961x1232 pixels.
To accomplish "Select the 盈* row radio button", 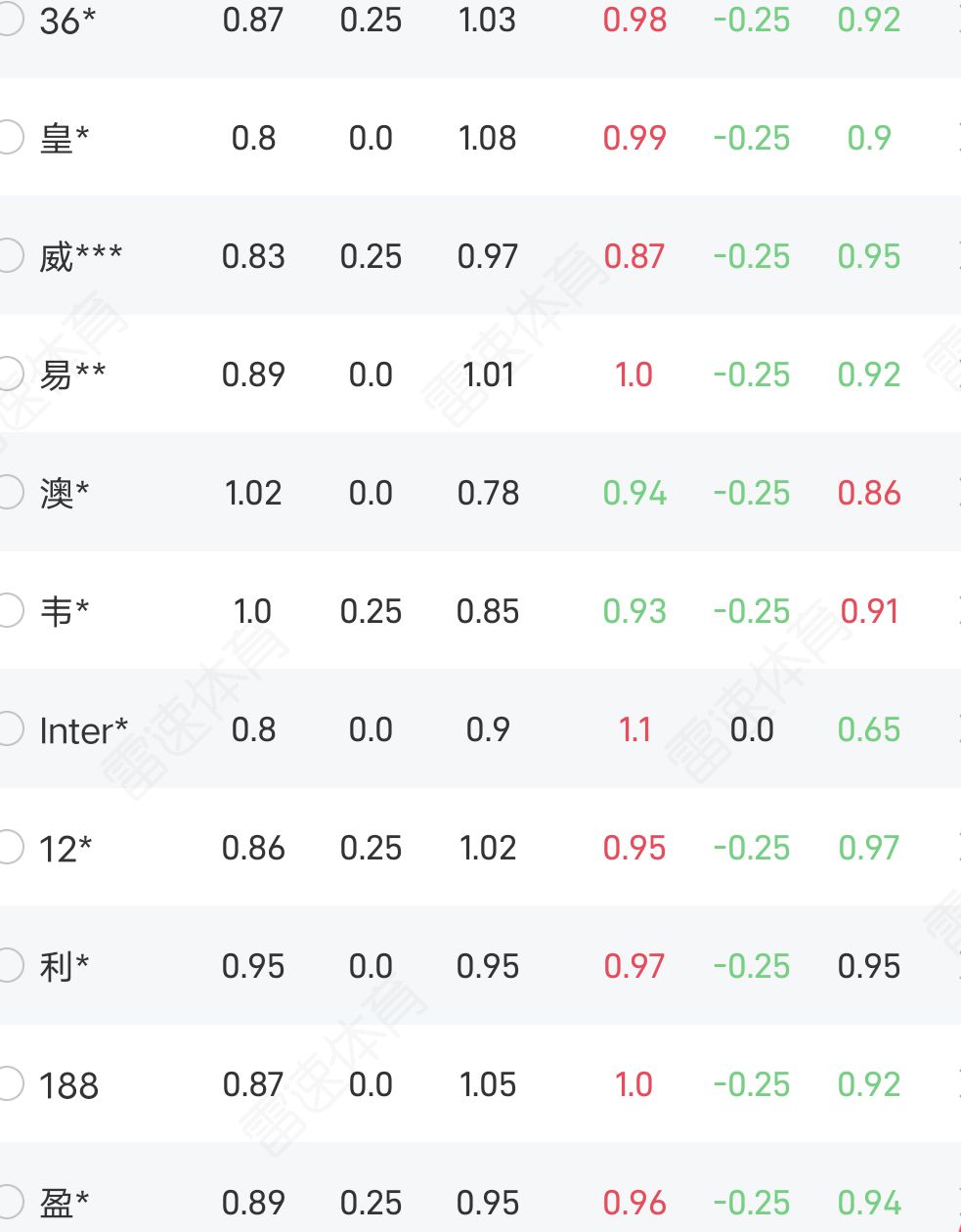I will point(9,1203).
